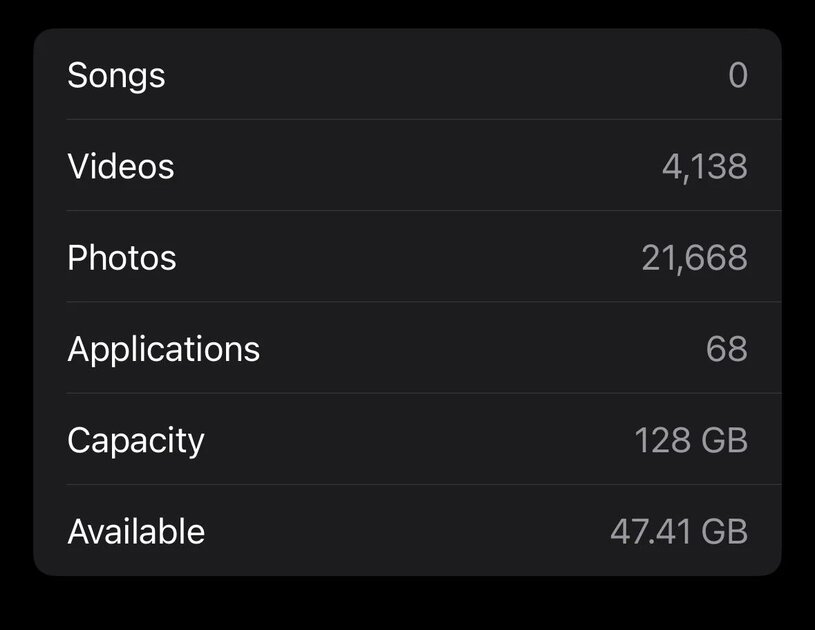This screenshot has width=815, height=630.
Task: Select the Songs count value 0
Action: click(x=738, y=75)
